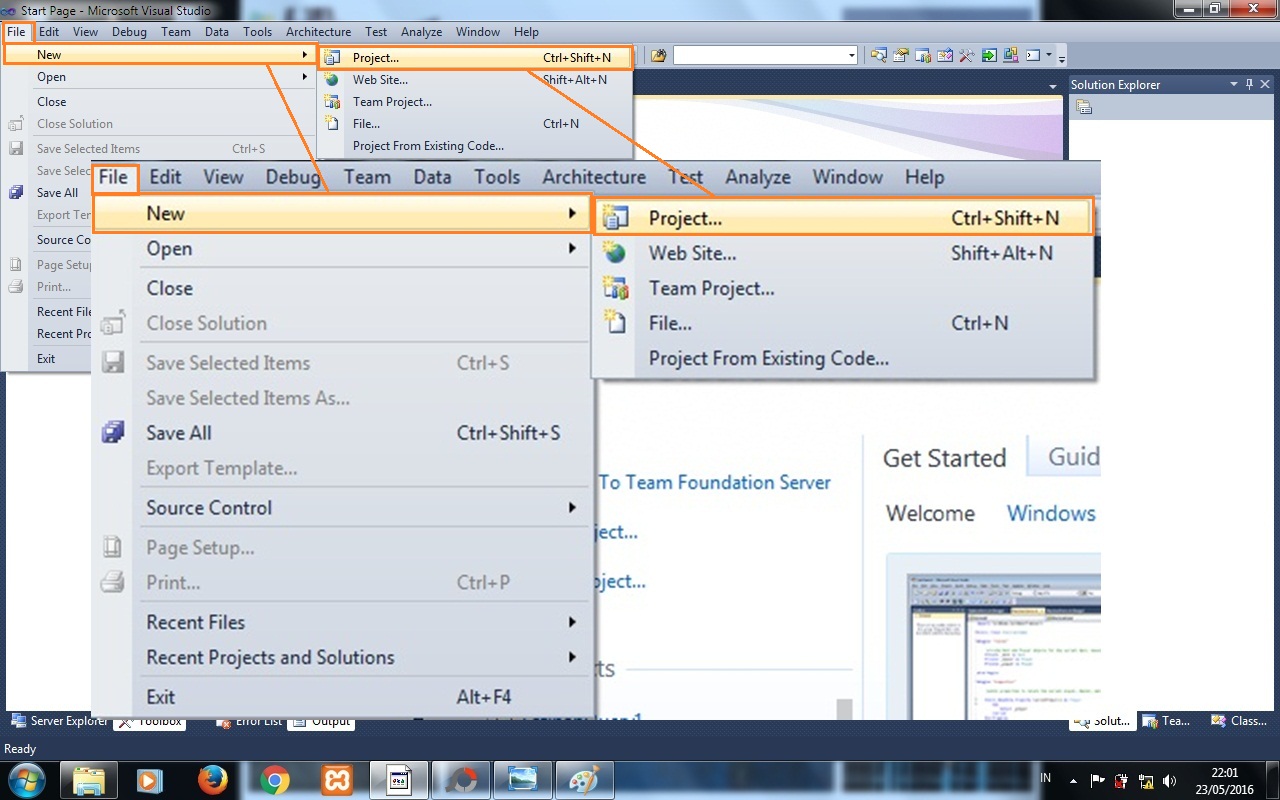Click the show hidden icons arrow in system tray
This screenshot has height=800, width=1280.
pos(1073,779)
